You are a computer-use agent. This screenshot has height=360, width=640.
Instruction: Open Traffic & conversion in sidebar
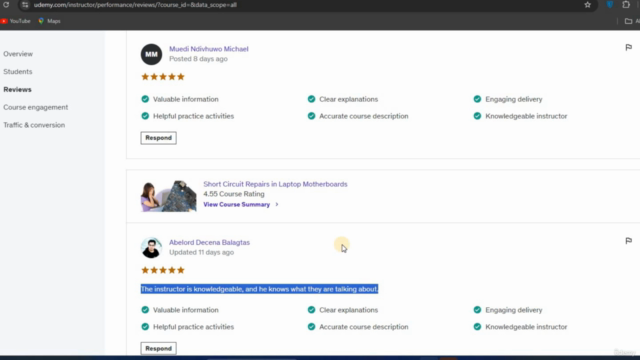pos(34,125)
